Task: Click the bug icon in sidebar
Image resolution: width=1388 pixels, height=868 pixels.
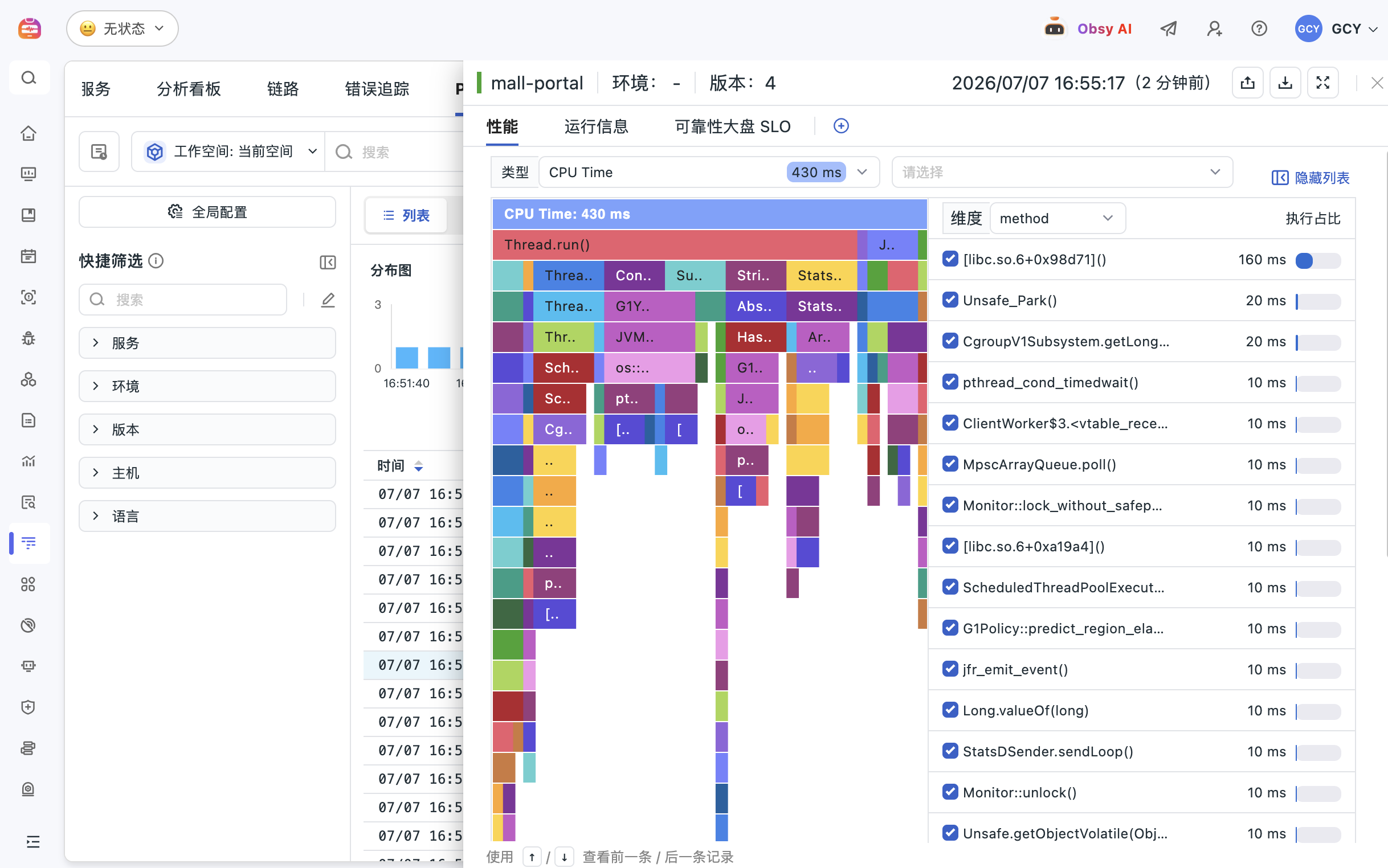Action: pos(28,338)
